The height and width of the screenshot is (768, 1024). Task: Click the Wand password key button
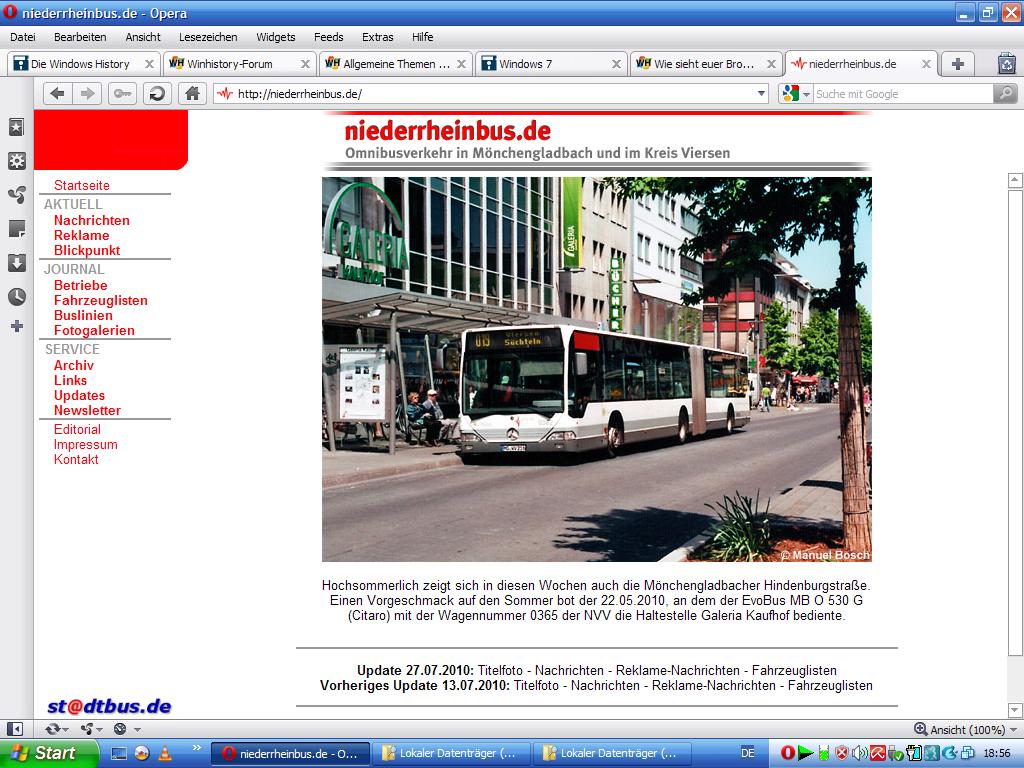[123, 94]
